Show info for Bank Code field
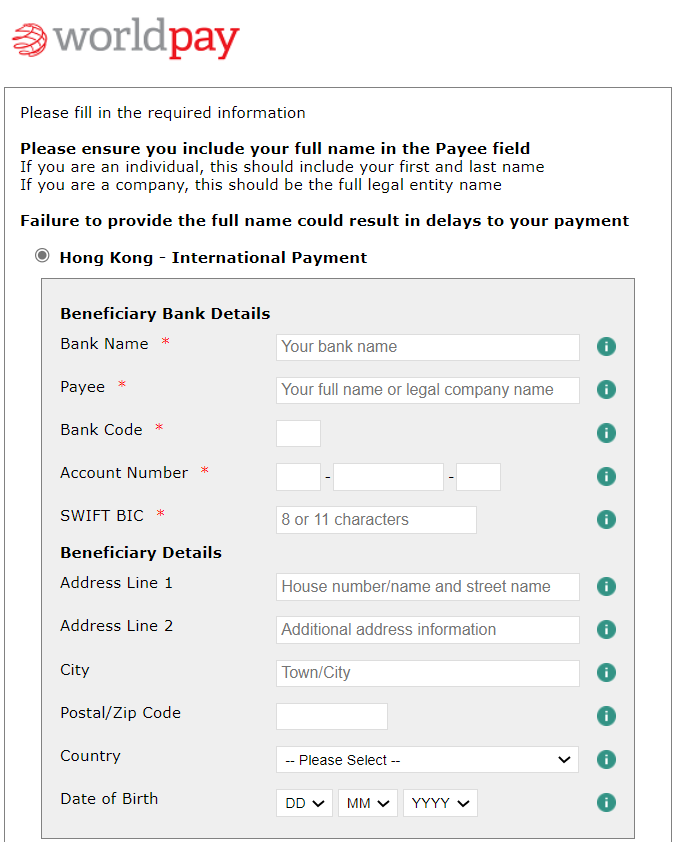Viewport: 678px width, 842px height. coord(606,433)
